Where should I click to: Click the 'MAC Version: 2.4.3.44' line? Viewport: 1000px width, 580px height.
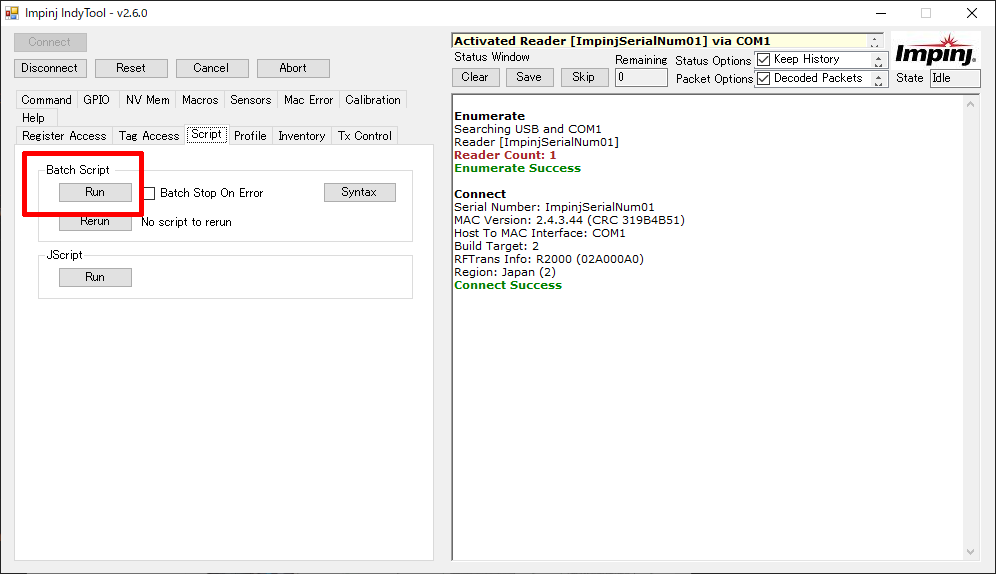click(x=571, y=221)
